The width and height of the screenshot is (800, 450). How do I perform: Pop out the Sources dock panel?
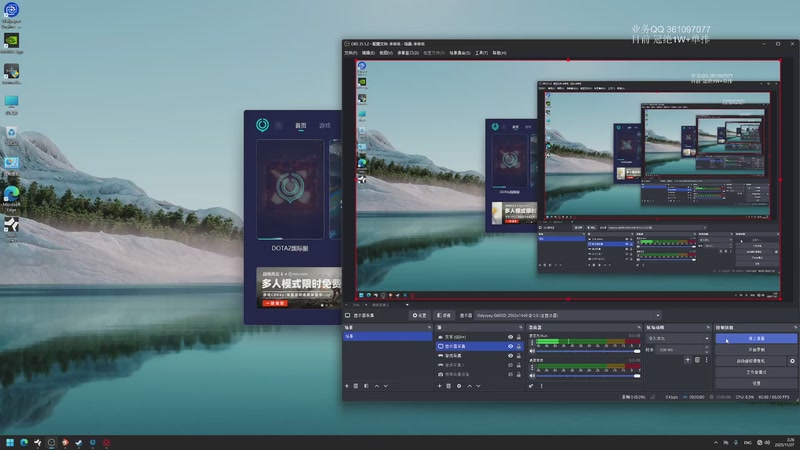click(x=520, y=328)
